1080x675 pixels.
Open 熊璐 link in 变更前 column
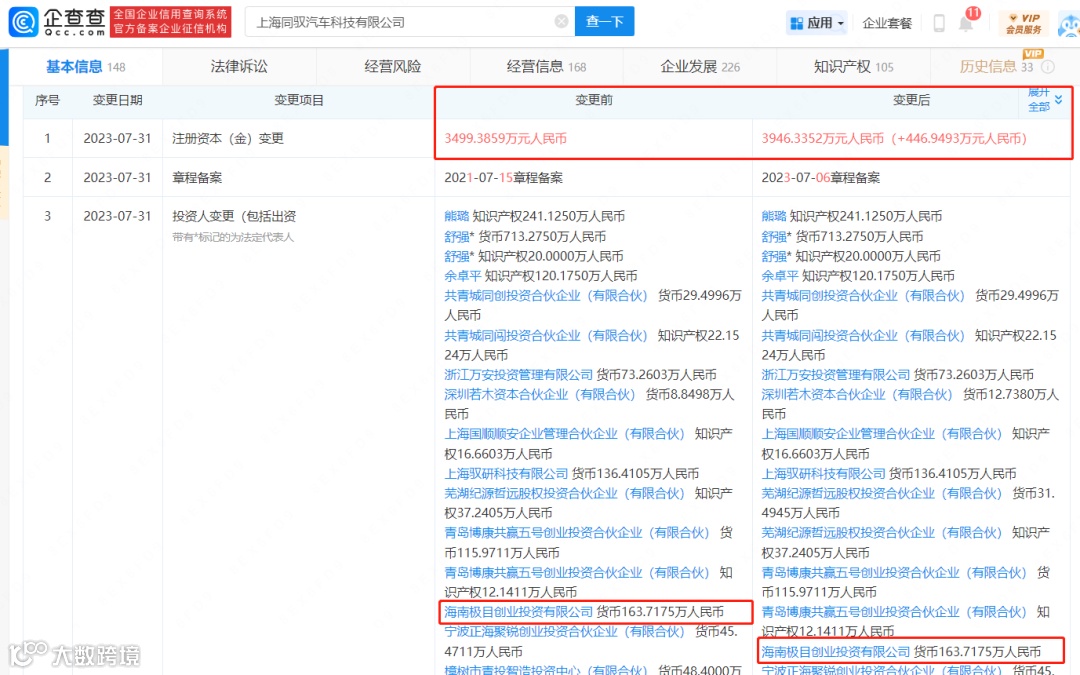(456, 216)
